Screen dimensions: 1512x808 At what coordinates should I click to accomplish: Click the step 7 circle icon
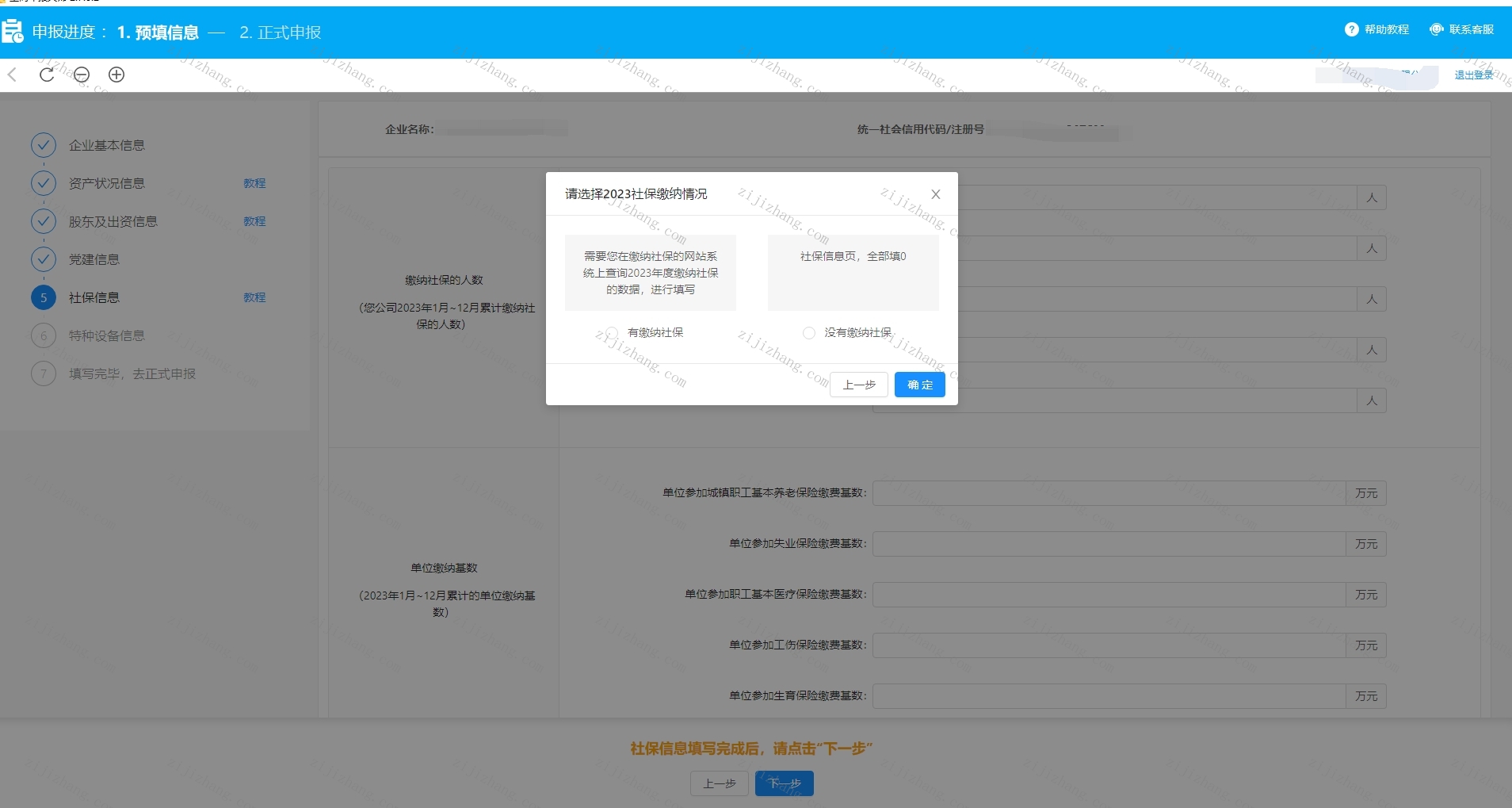tap(44, 373)
